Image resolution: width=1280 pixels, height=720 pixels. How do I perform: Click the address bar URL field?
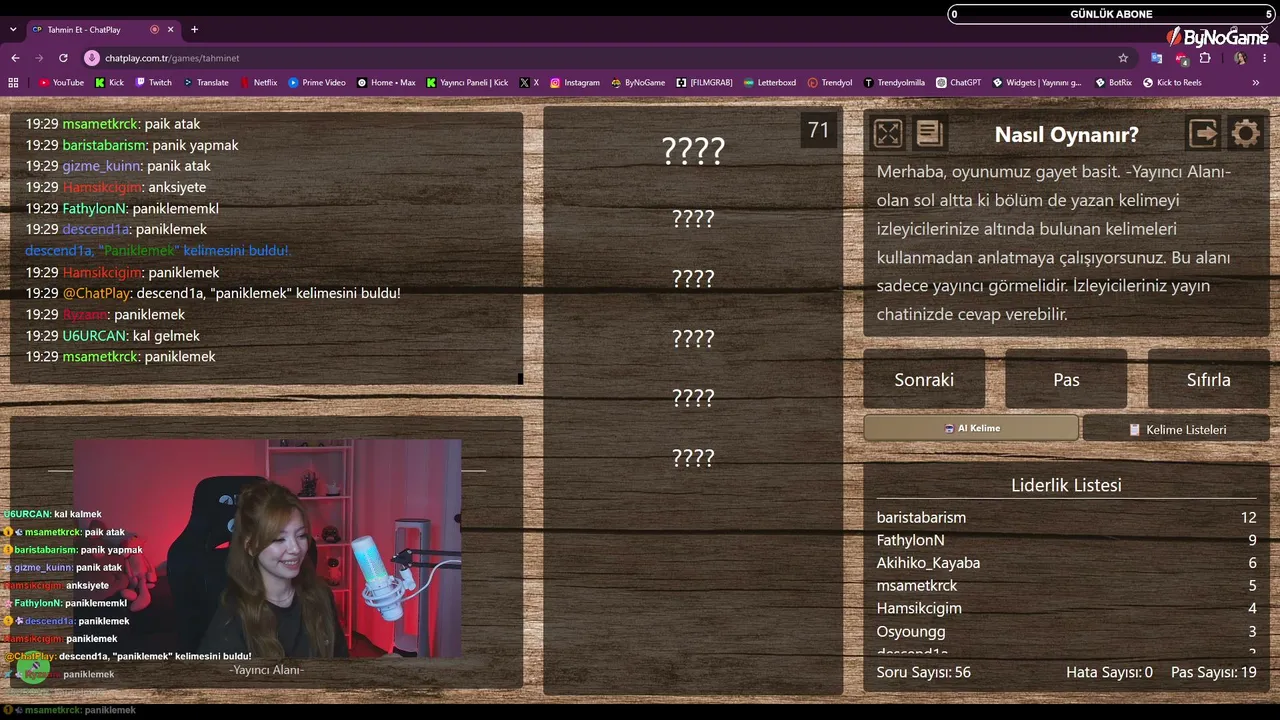pyautogui.click(x=600, y=58)
